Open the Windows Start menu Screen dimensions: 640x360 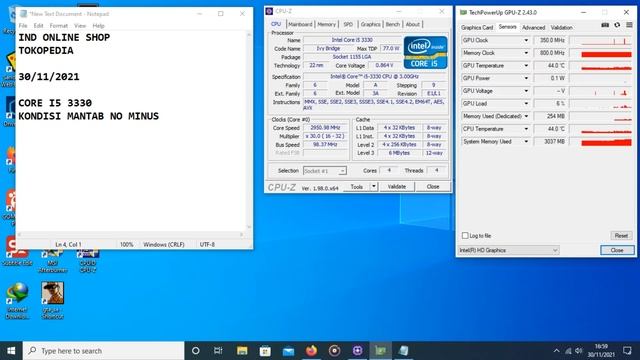coord(11,351)
